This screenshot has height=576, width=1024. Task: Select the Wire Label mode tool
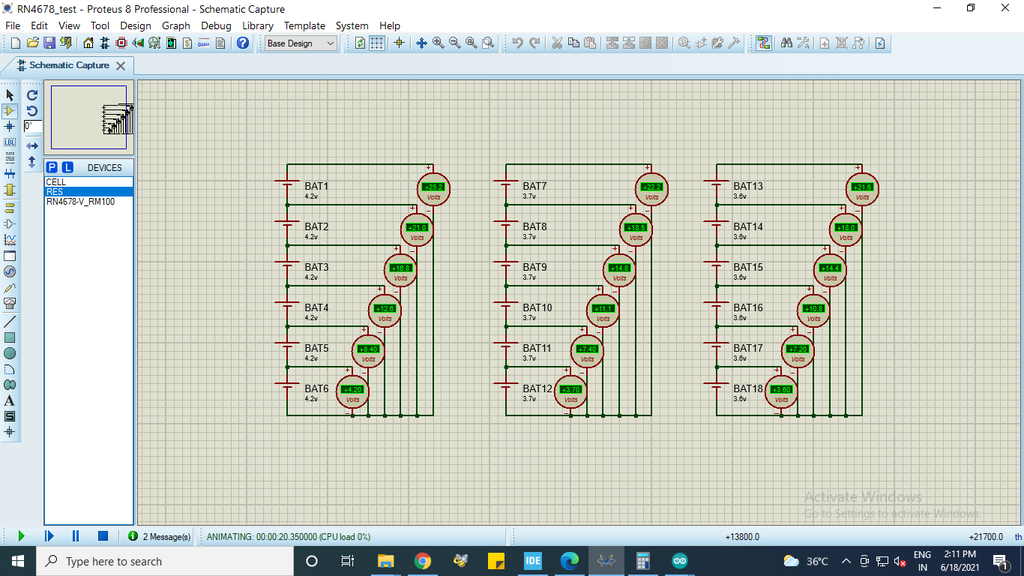[9, 142]
